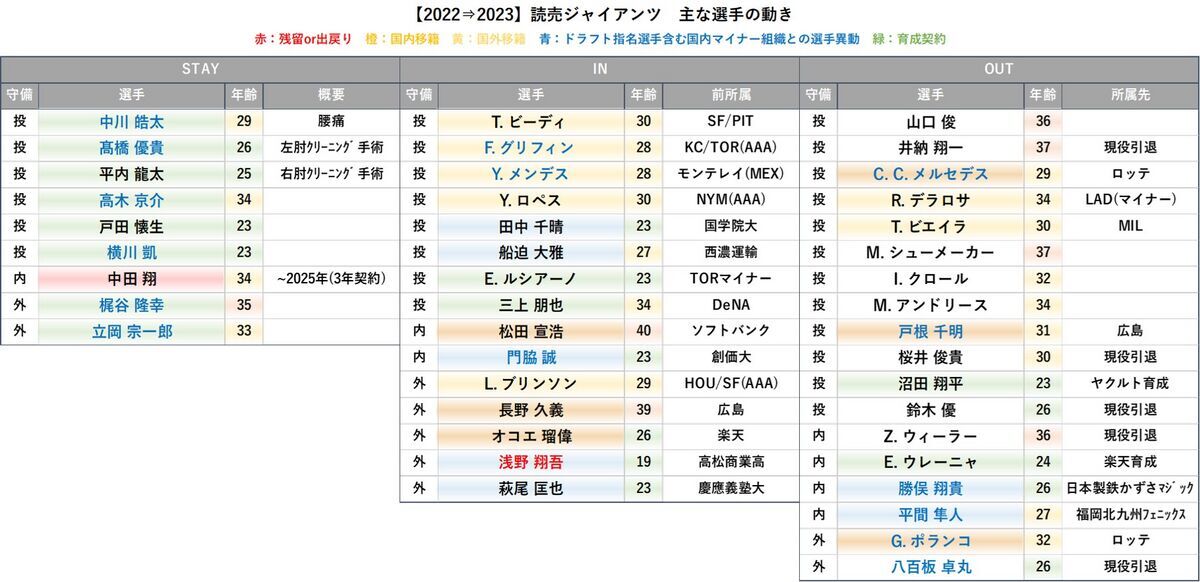Viewport: 1200px width, 582px height.
Task: Select player T. ビエイラ
Action: pyautogui.click(x=930, y=226)
